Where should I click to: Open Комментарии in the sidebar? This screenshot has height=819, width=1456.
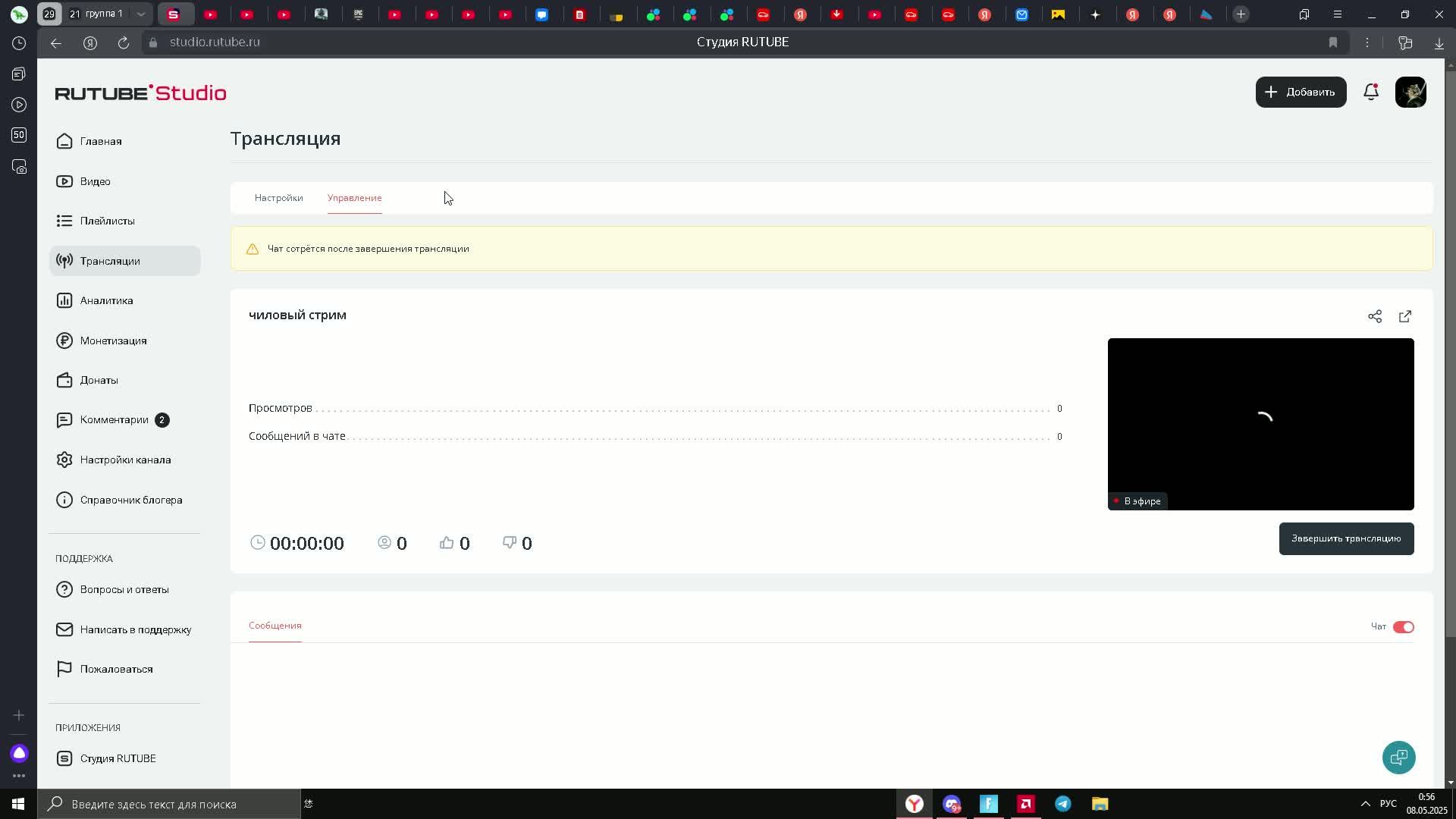coord(114,419)
